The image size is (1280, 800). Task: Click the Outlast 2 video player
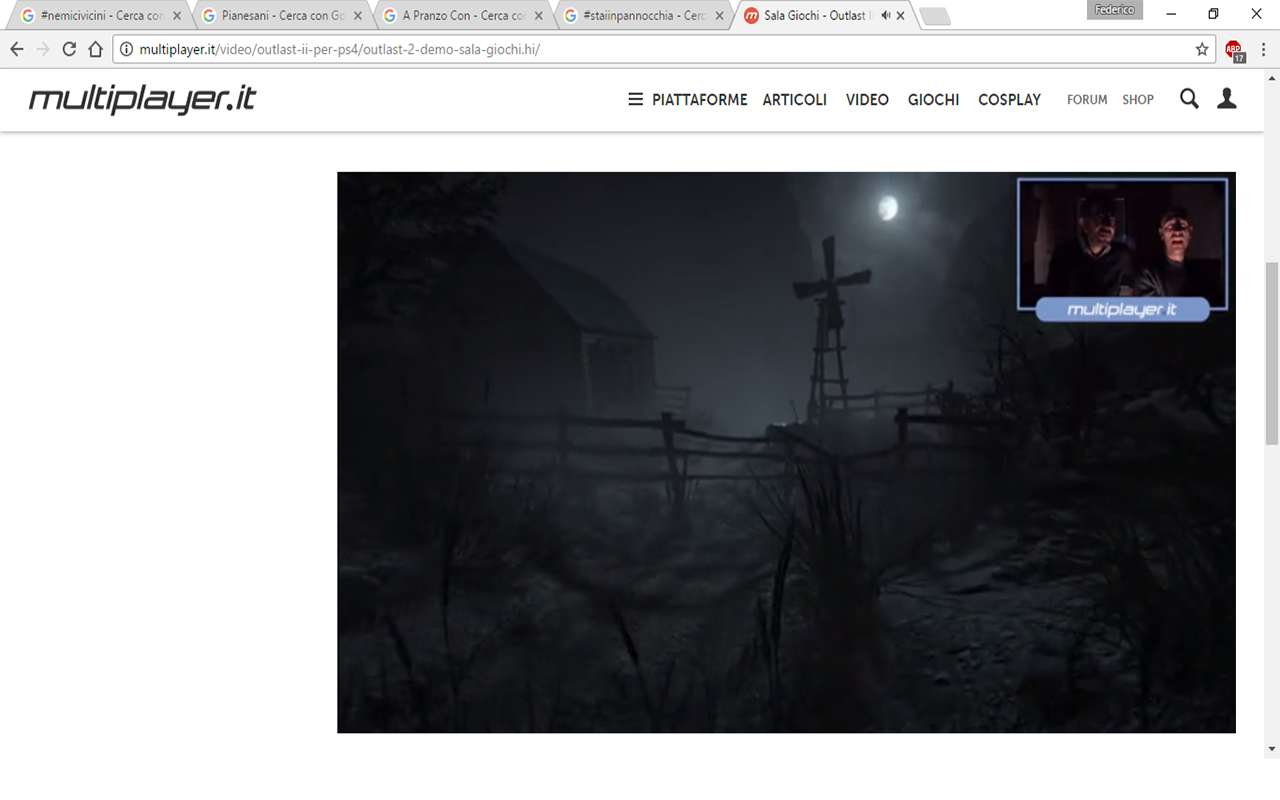[786, 452]
